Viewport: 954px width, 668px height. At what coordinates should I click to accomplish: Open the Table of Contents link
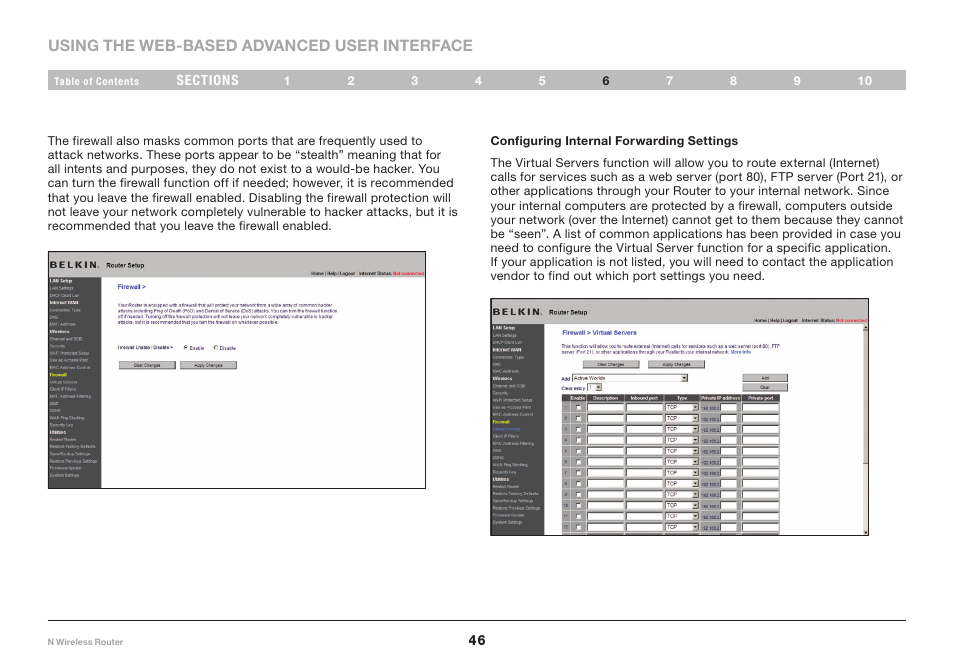pos(96,81)
